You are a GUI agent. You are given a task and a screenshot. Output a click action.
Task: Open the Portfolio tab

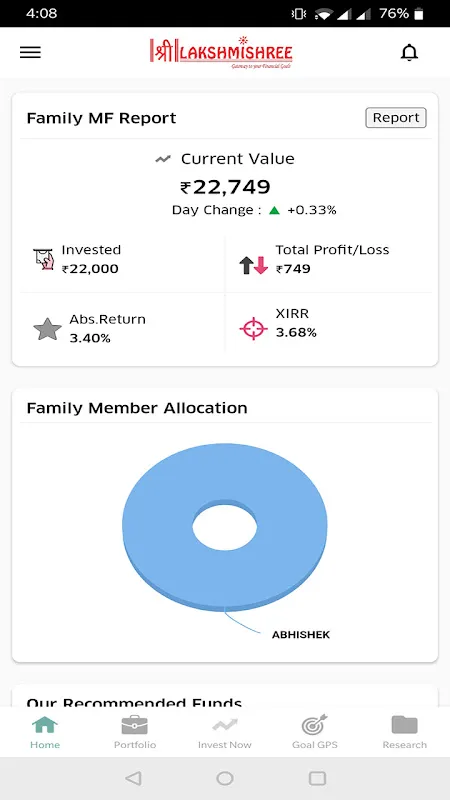tap(135, 732)
